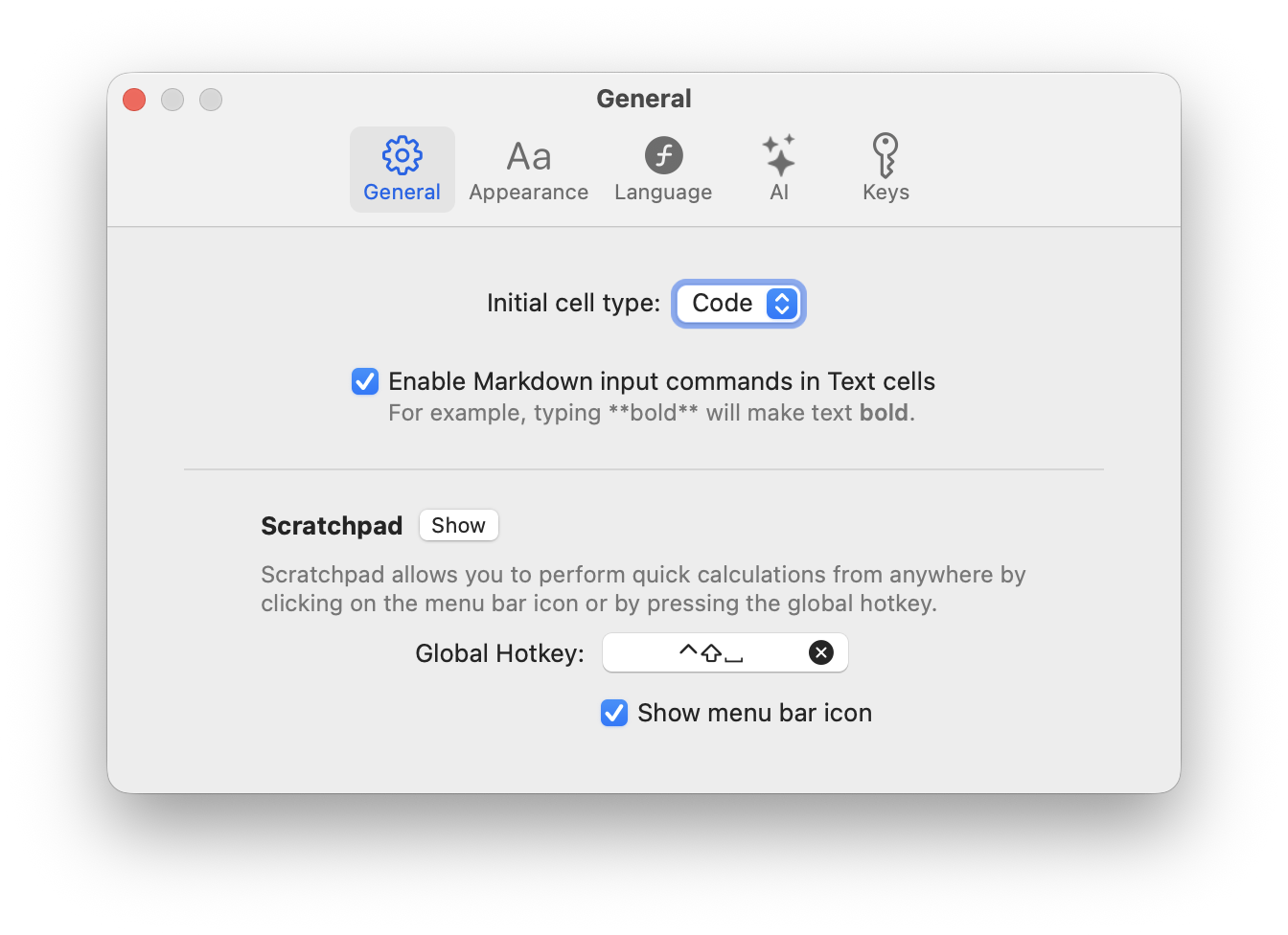Disable Show menu bar icon
The image size is (1288, 935).
click(613, 713)
